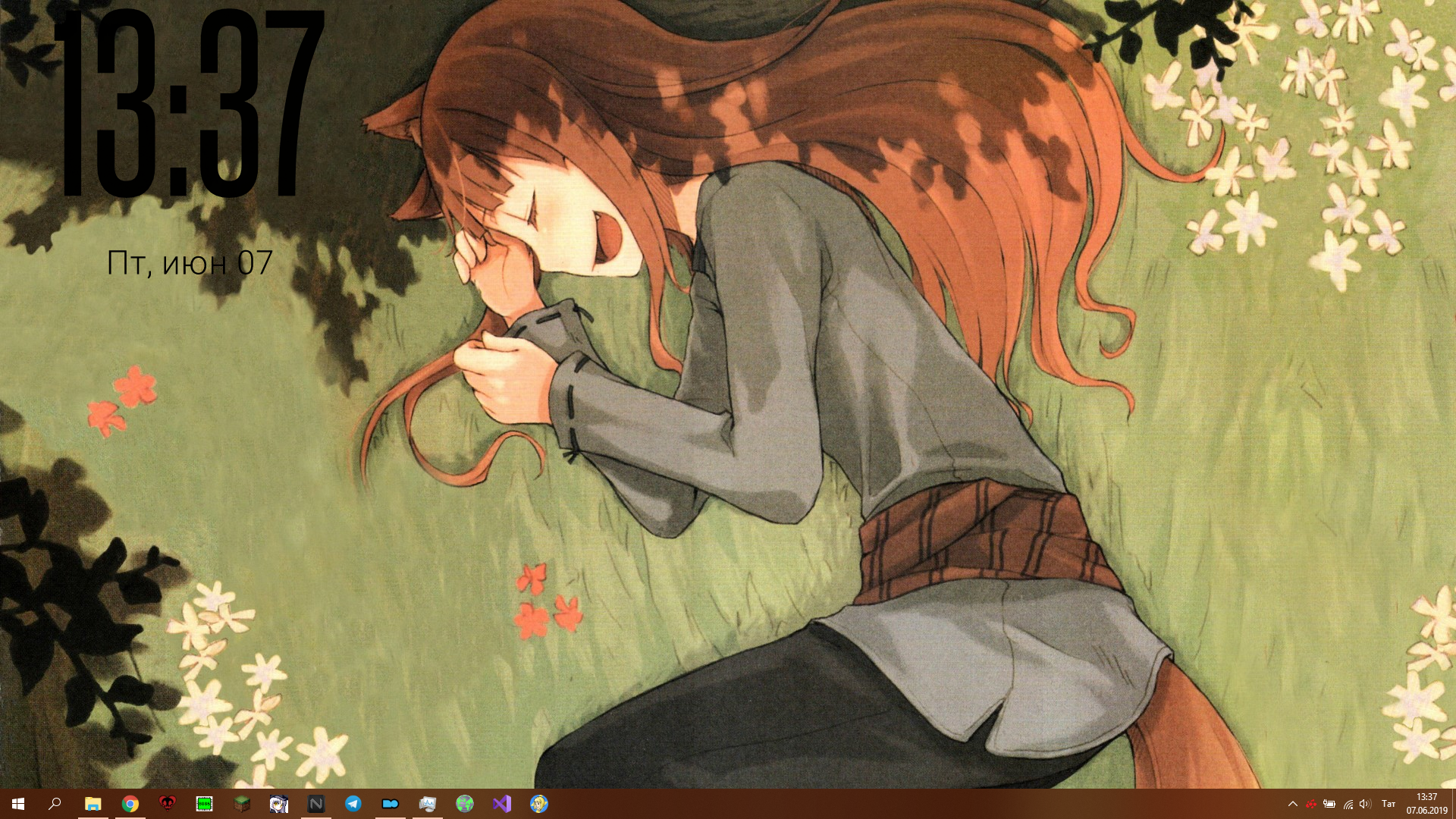This screenshot has height=819, width=1456.
Task: Open the battery power status flyout
Action: pos(1329,804)
